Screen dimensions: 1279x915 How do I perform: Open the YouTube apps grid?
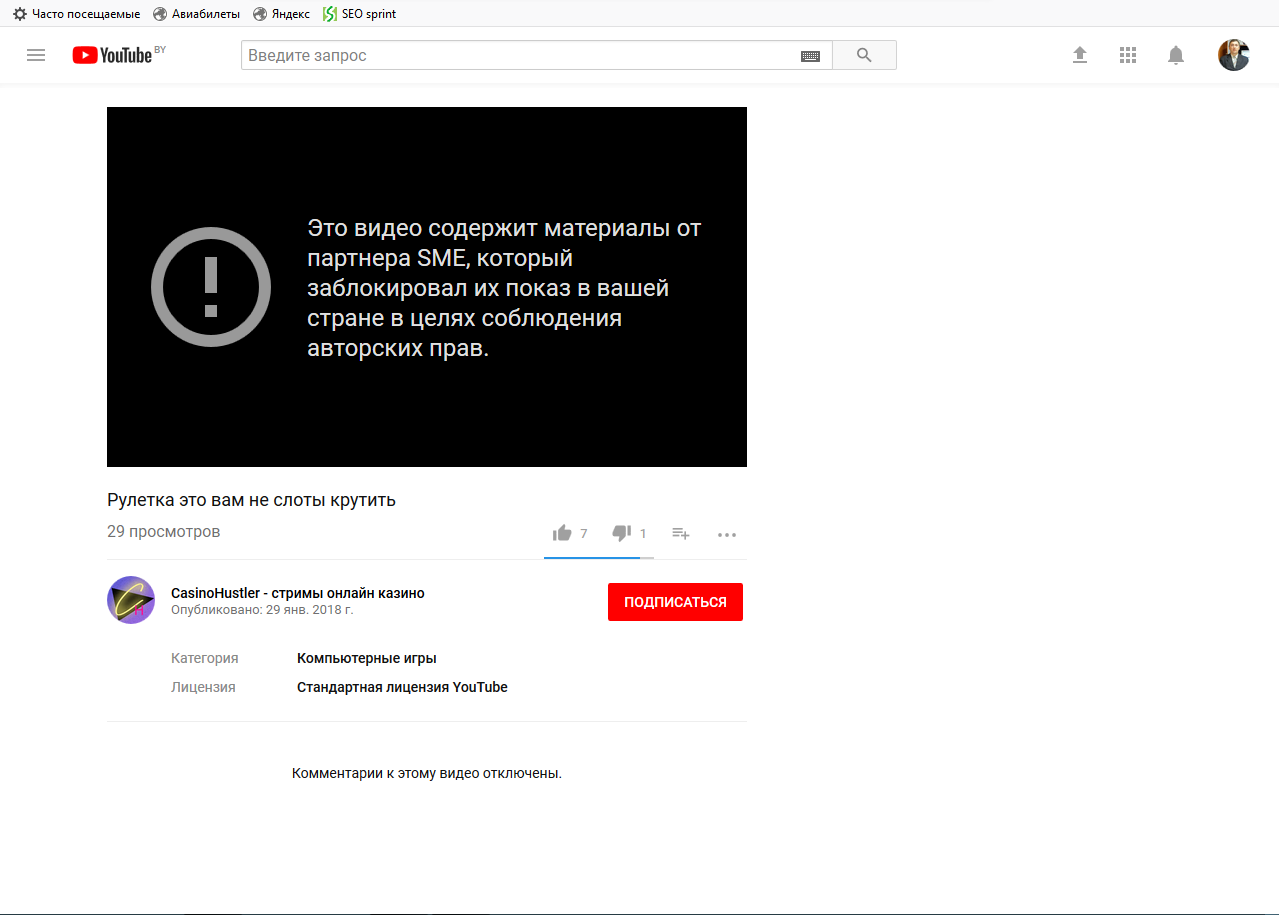point(1128,55)
